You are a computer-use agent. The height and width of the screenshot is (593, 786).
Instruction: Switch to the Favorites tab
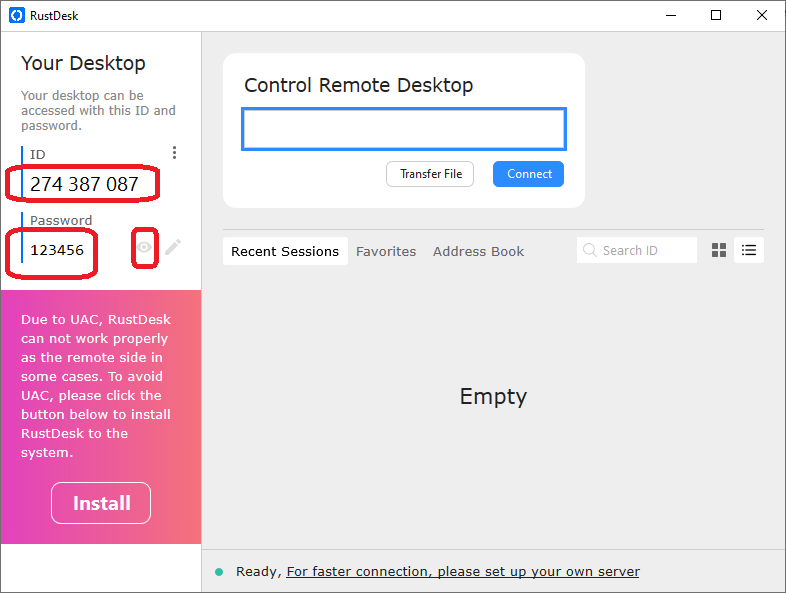point(386,252)
